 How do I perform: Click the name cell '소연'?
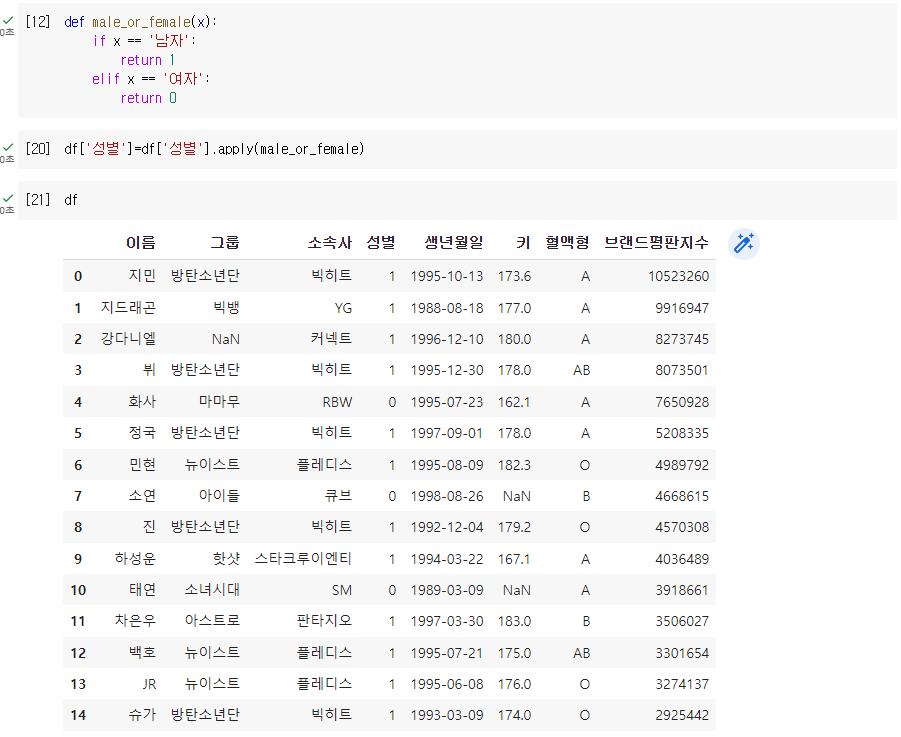(142, 495)
